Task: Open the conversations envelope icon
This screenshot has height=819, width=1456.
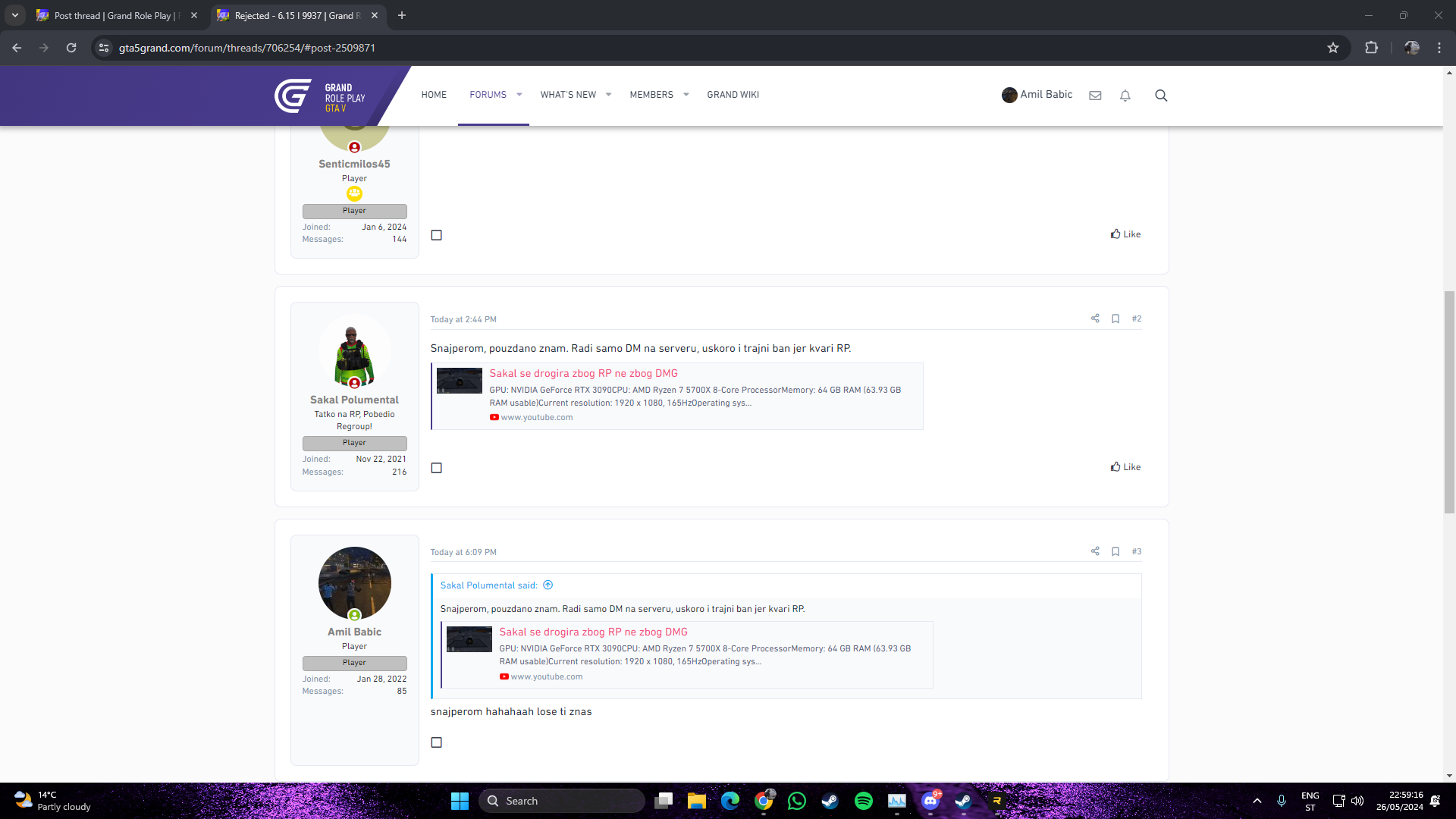Action: (1095, 96)
